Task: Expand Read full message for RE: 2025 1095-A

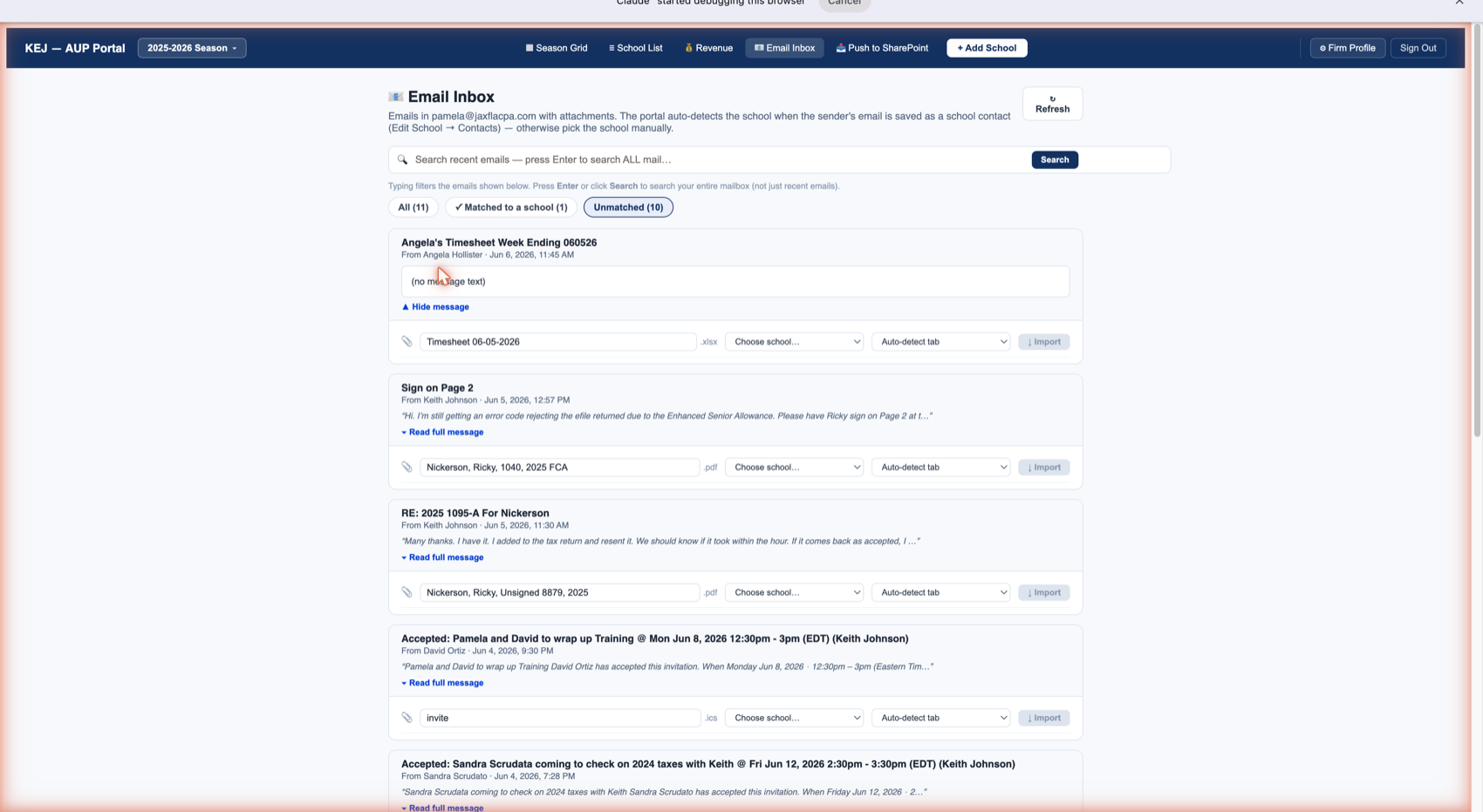Action: click(x=442, y=557)
